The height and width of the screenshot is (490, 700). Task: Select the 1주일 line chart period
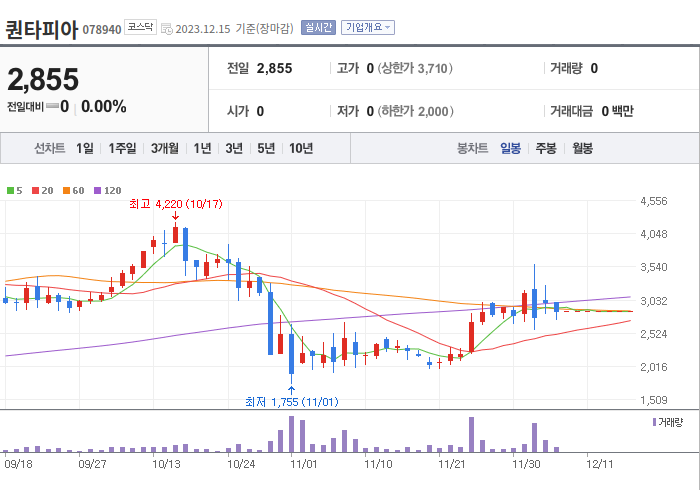pyautogui.click(x=122, y=148)
